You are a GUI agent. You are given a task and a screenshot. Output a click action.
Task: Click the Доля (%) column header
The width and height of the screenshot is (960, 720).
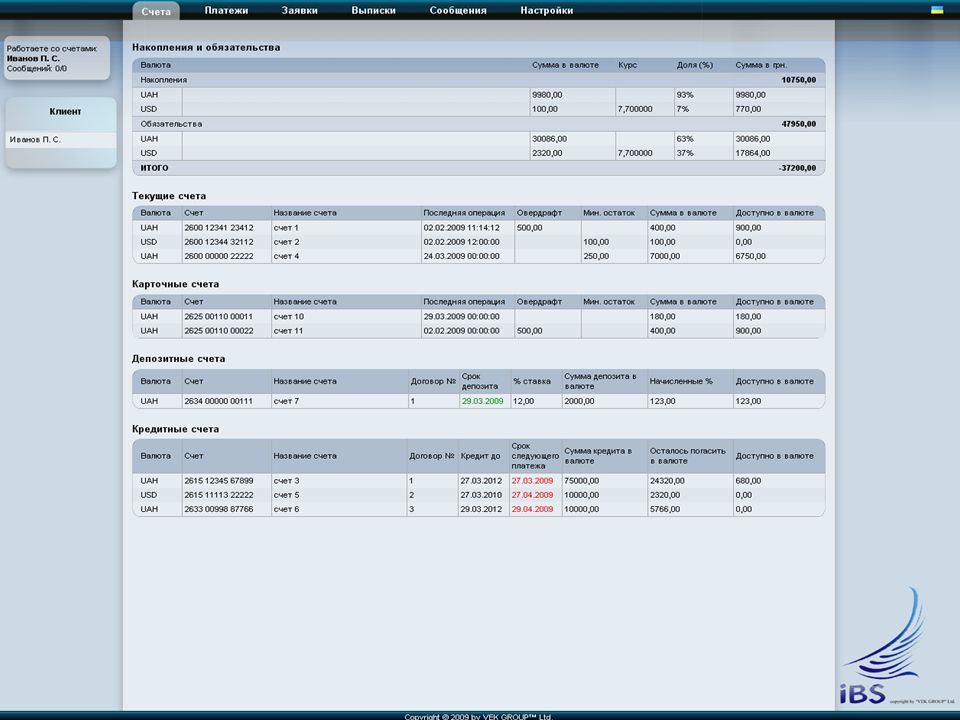695,65
